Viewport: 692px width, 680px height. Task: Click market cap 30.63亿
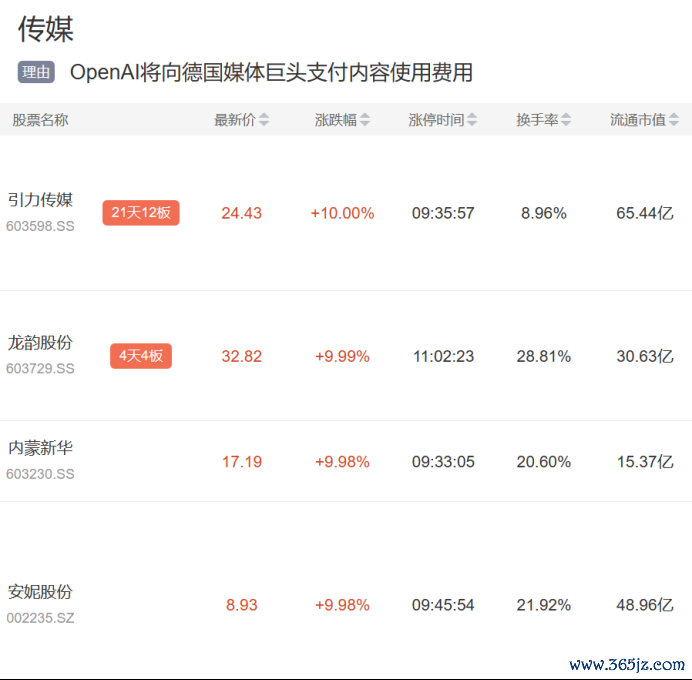pyautogui.click(x=645, y=356)
